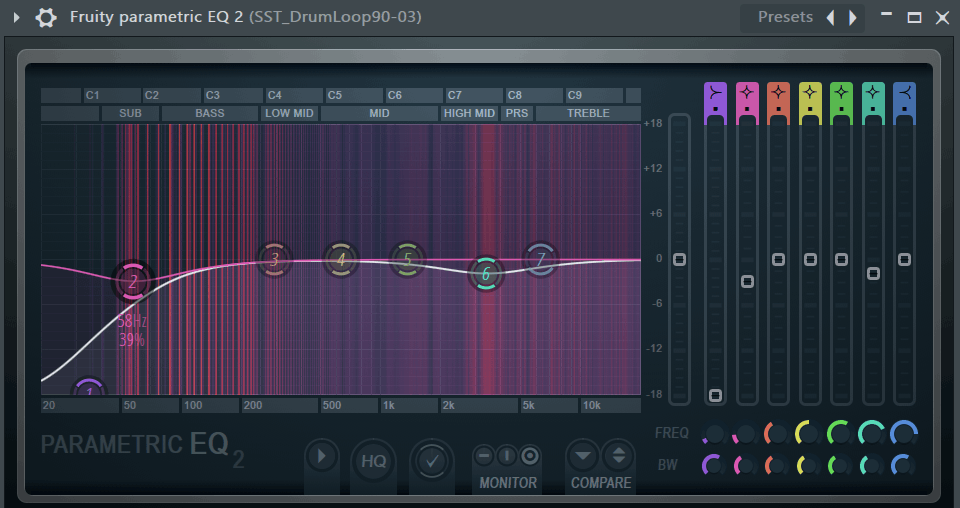Click the COMPARE up-down swap button
960x508 pixels.
(x=617, y=456)
